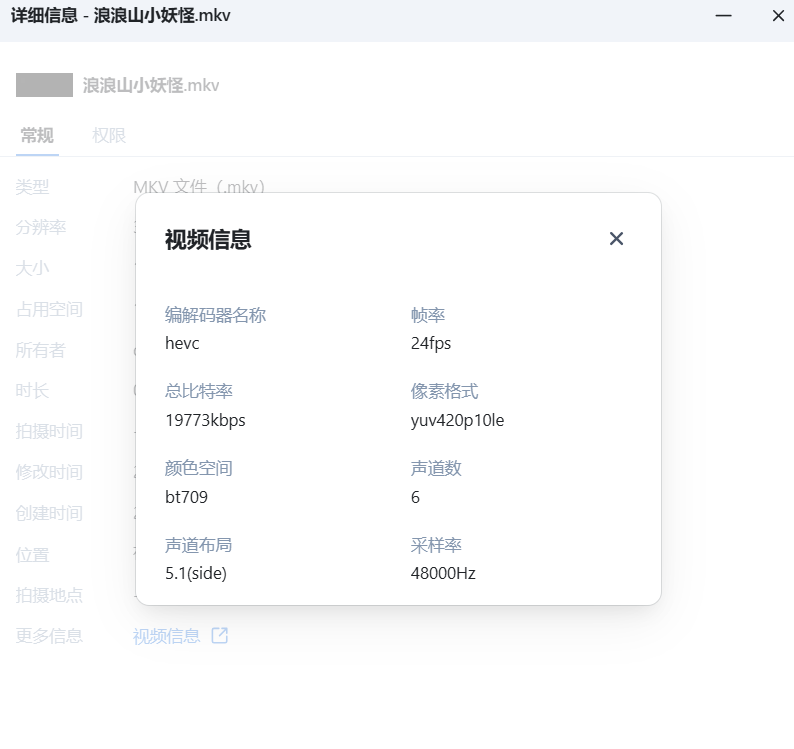Minimize the 详细信息 window

[x=723, y=16]
